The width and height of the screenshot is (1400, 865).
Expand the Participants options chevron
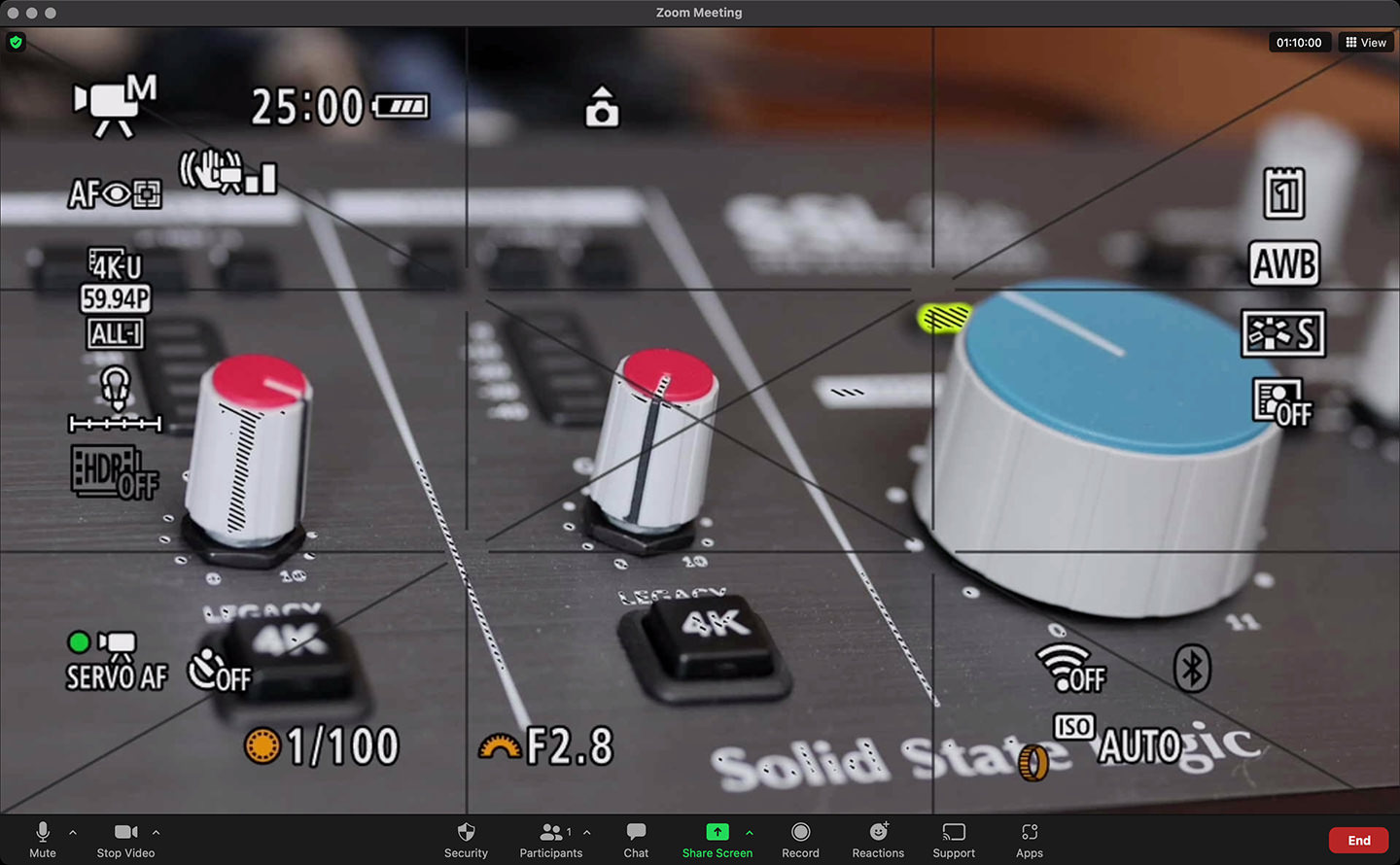click(x=587, y=832)
